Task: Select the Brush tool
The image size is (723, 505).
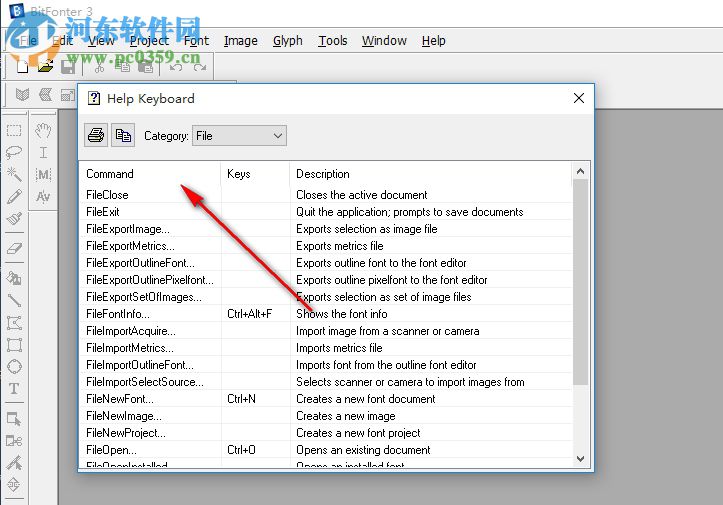Action: (x=14, y=218)
